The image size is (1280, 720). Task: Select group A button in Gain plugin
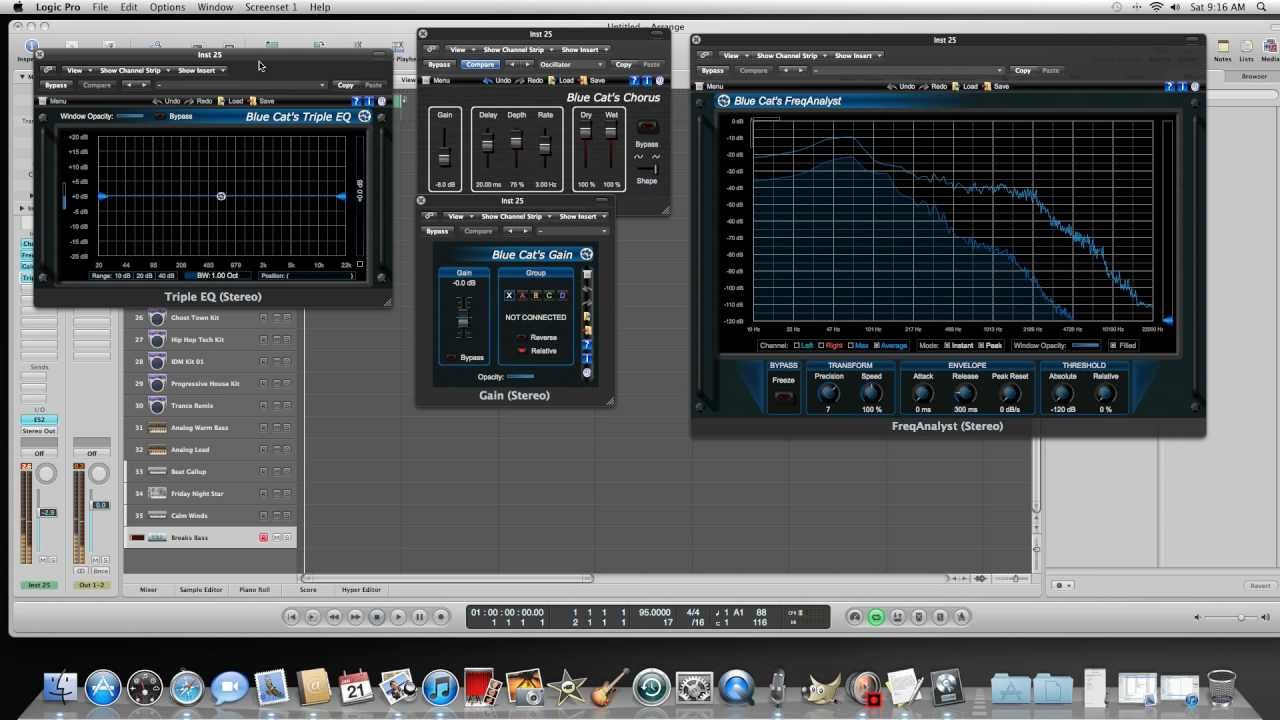tap(522, 296)
